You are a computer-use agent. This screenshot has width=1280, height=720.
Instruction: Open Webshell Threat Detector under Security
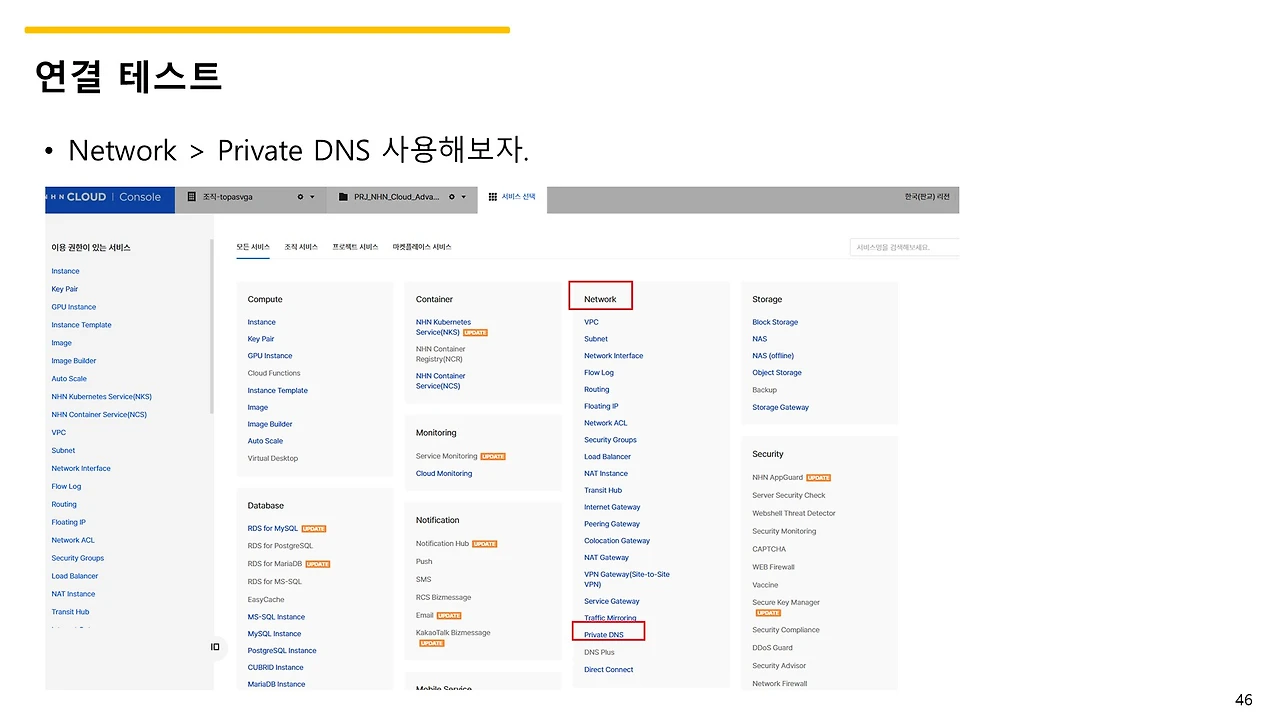click(794, 514)
